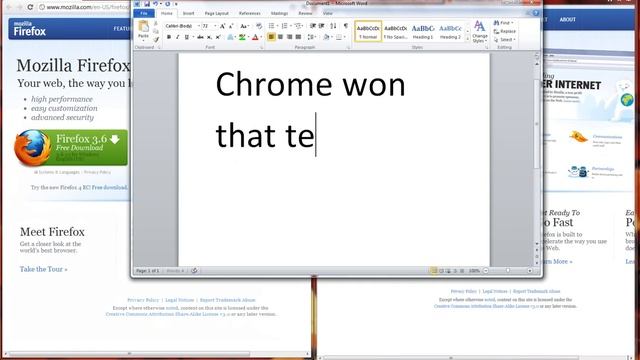The image size is (640, 360).
Task: Expand the Change Styles dropdown
Action: click(480, 31)
